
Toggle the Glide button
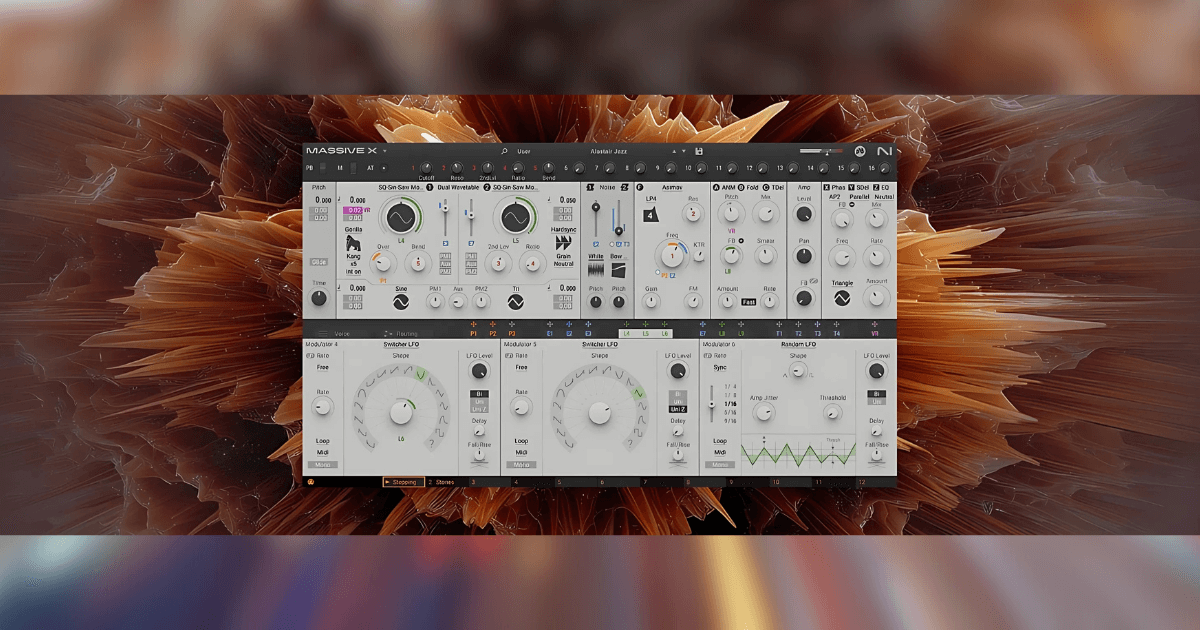tap(319, 262)
